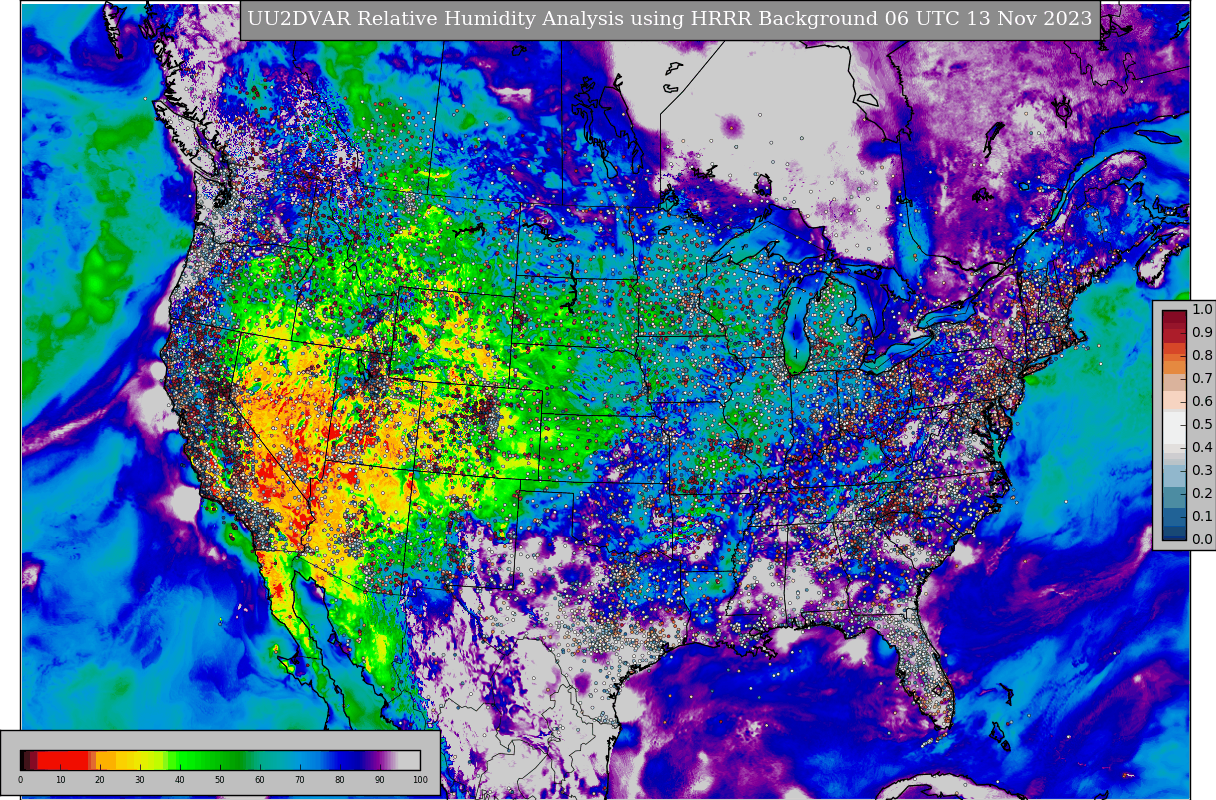Pick the bright red segment of humidity colorbar
Screen dimensions: 1216x800
(62, 760)
